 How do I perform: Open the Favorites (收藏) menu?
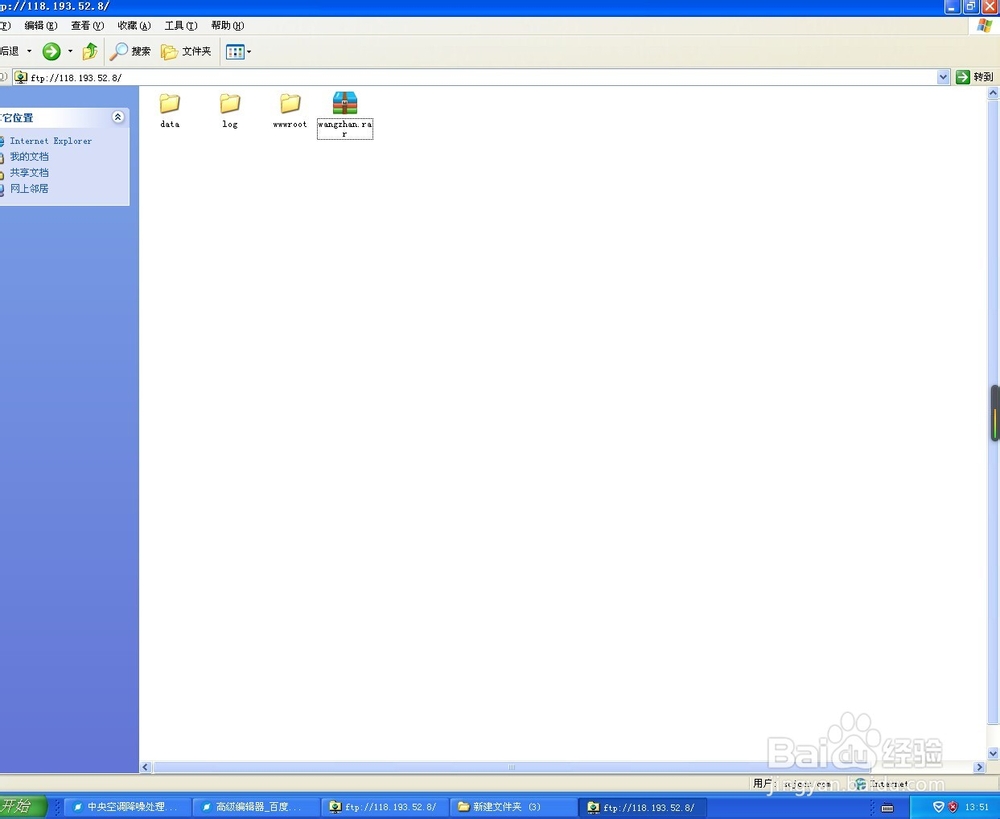click(134, 26)
